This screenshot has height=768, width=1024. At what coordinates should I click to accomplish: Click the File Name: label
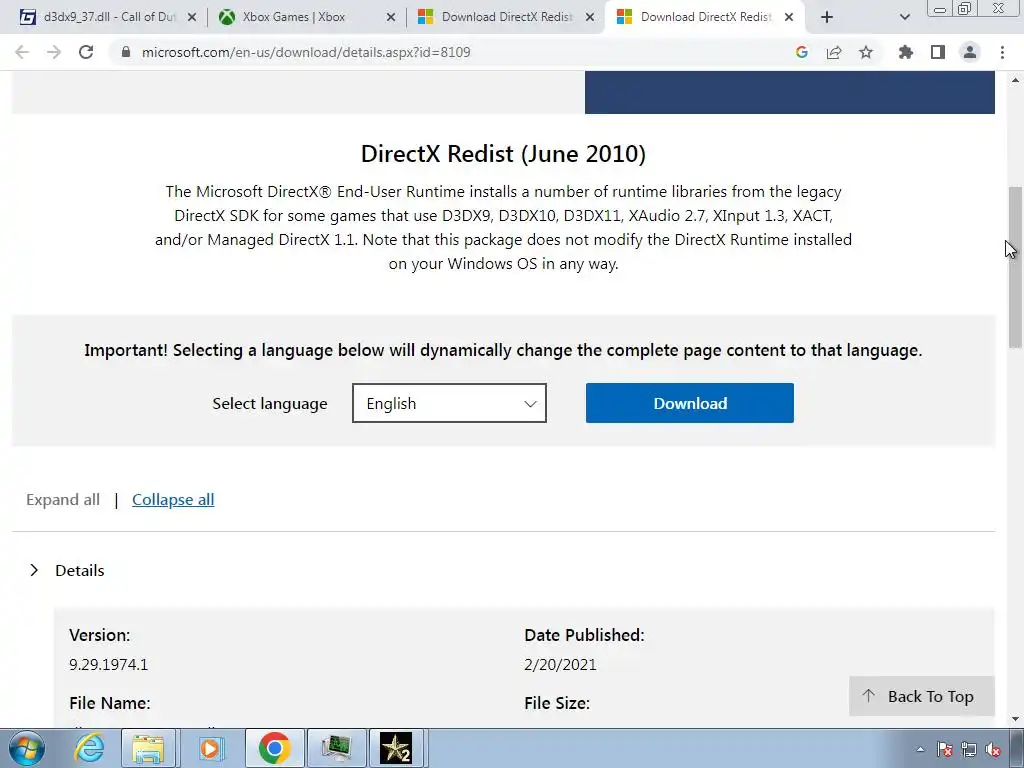point(110,703)
